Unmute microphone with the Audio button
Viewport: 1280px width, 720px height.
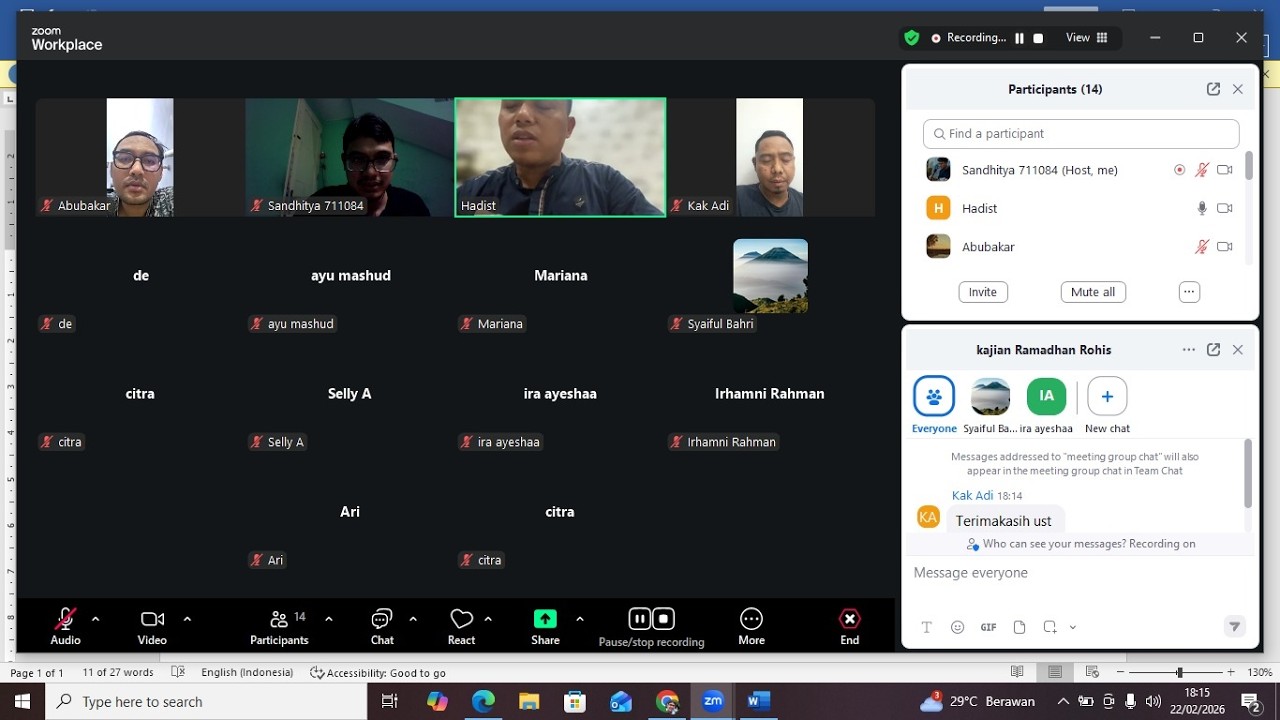pyautogui.click(x=65, y=626)
